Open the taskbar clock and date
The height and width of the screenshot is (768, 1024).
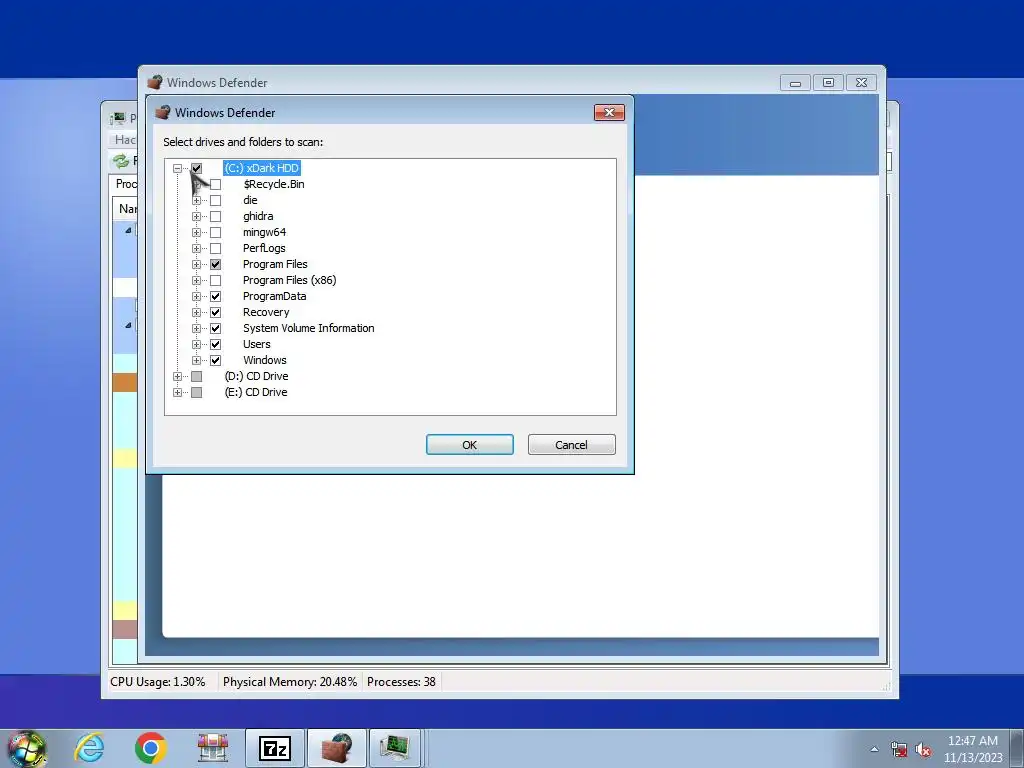click(973, 749)
